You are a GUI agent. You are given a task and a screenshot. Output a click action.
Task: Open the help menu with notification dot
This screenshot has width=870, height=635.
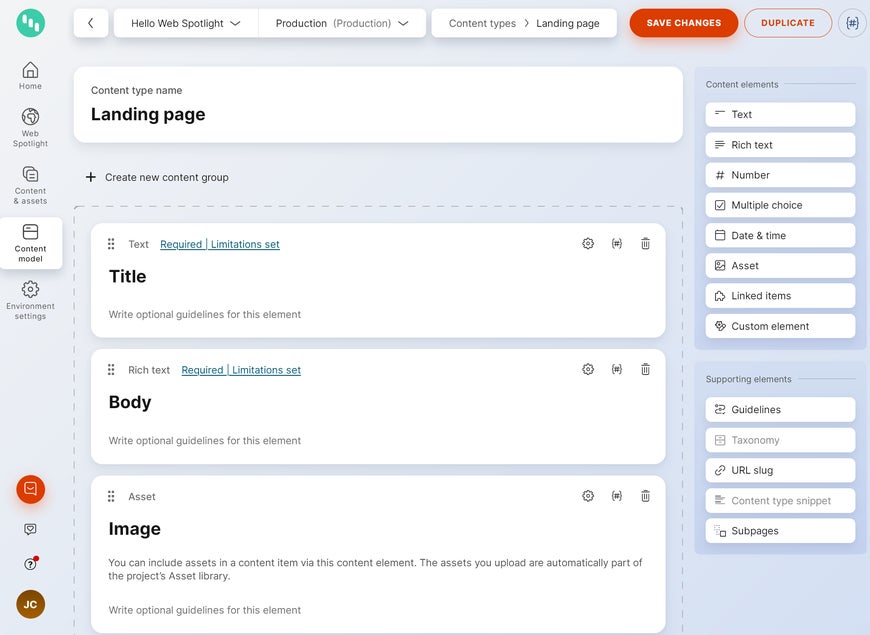coord(30,563)
